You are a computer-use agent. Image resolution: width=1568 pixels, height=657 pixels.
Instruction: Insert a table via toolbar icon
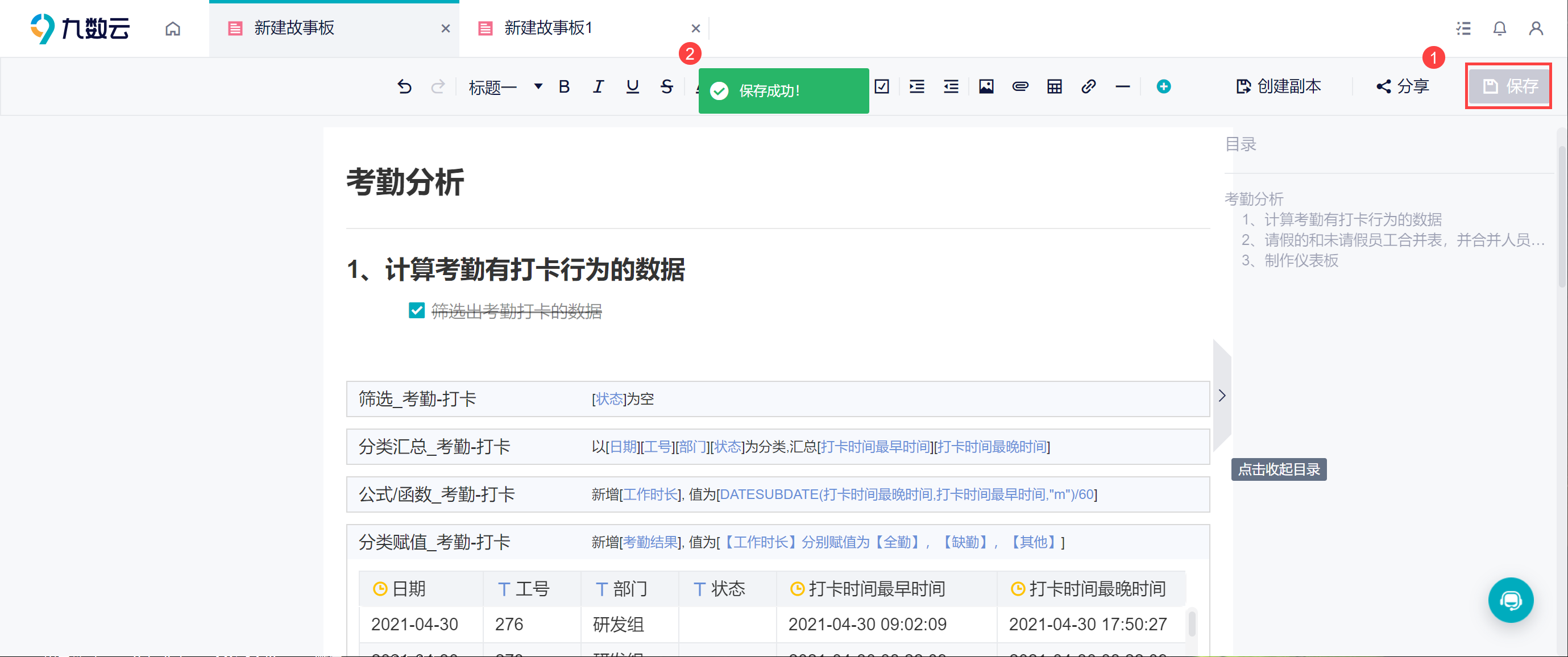click(x=1054, y=86)
